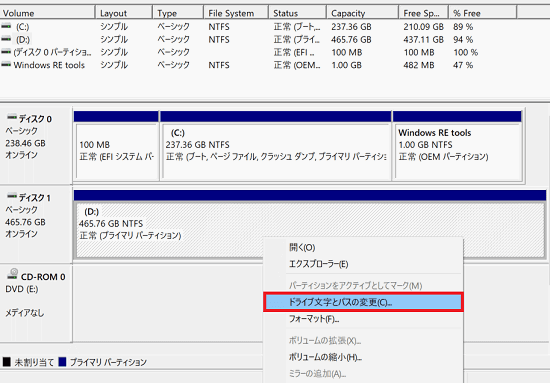Select the D: 465.76 GB partition block

310,224
